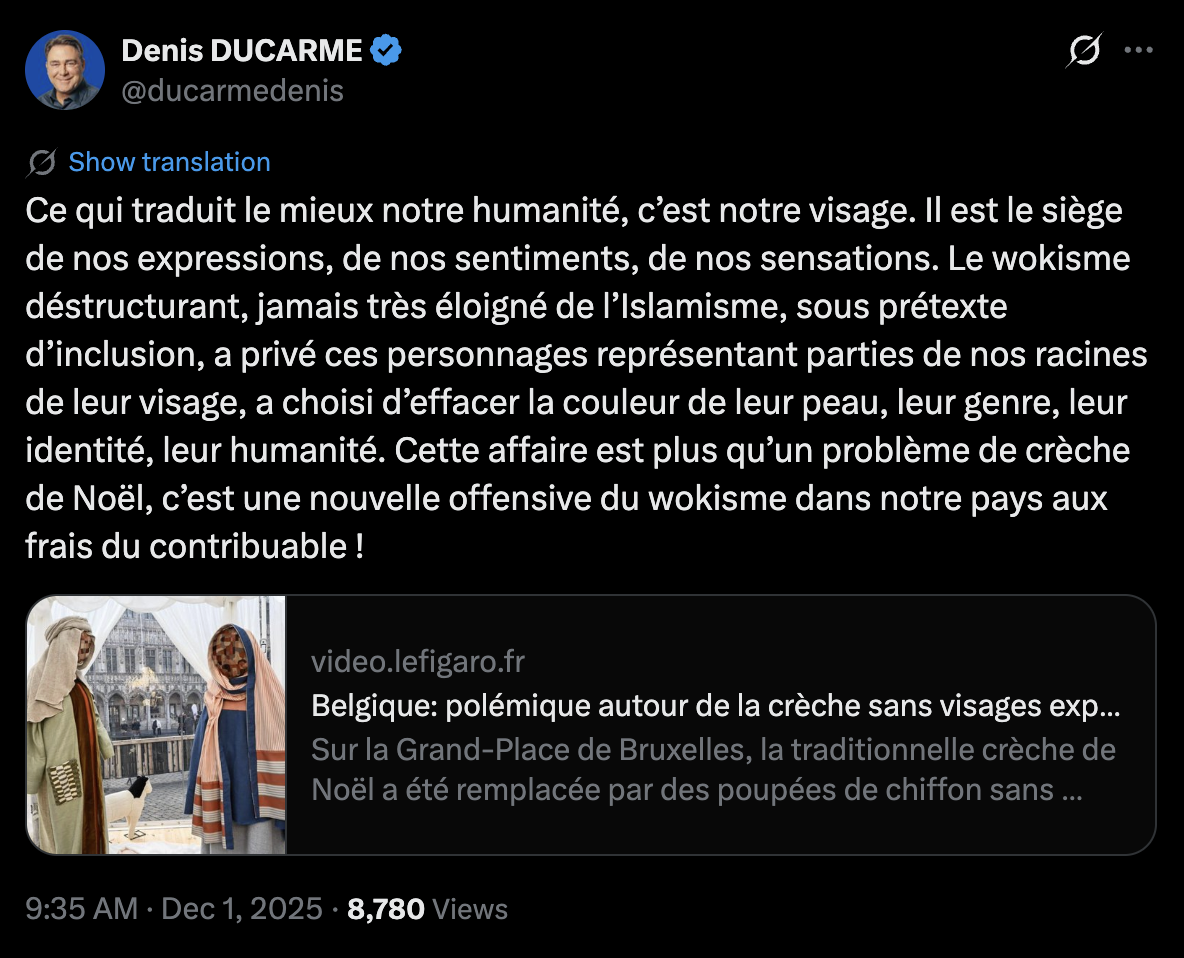
Task: Show translation of the tweet
Action: (x=168, y=161)
